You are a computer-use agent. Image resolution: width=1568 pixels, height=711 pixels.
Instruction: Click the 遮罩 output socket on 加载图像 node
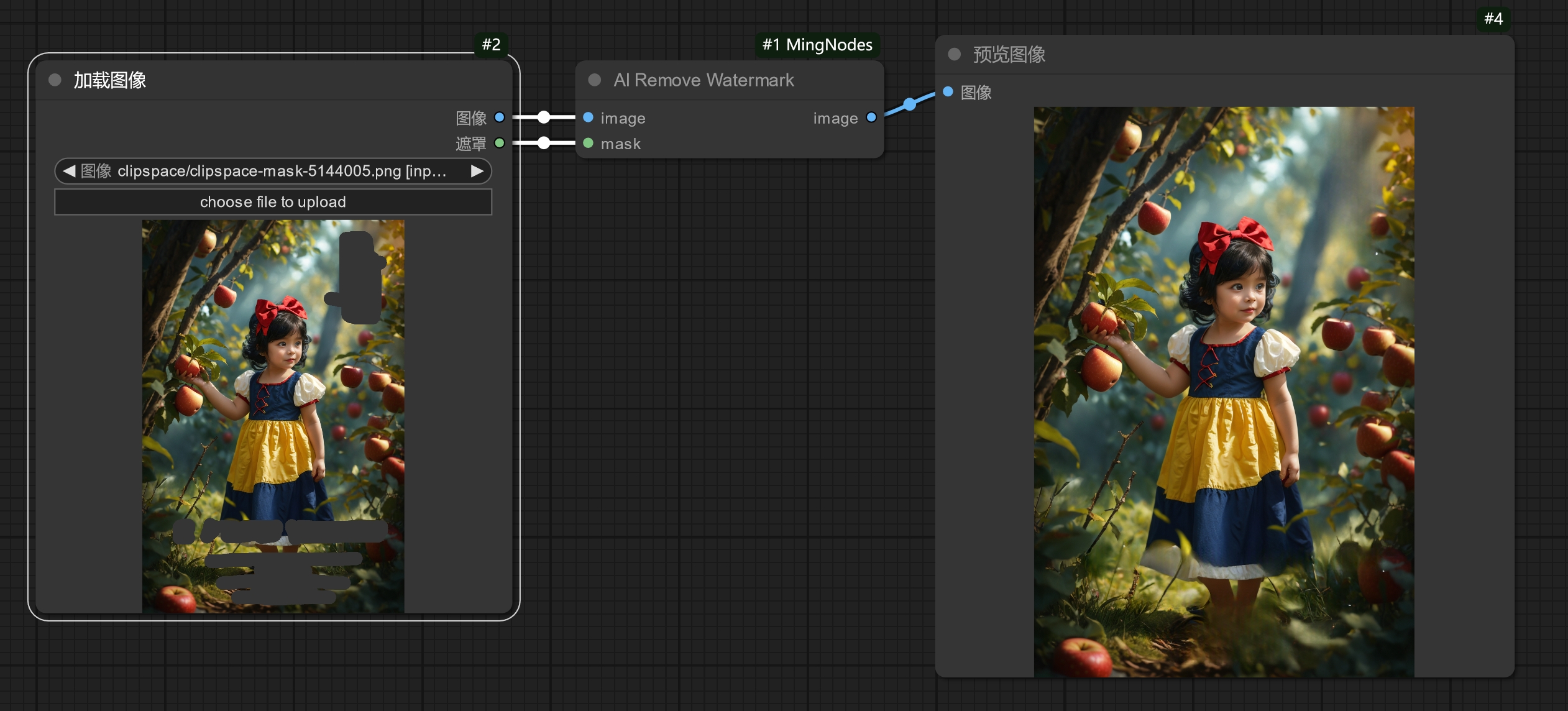coord(499,143)
